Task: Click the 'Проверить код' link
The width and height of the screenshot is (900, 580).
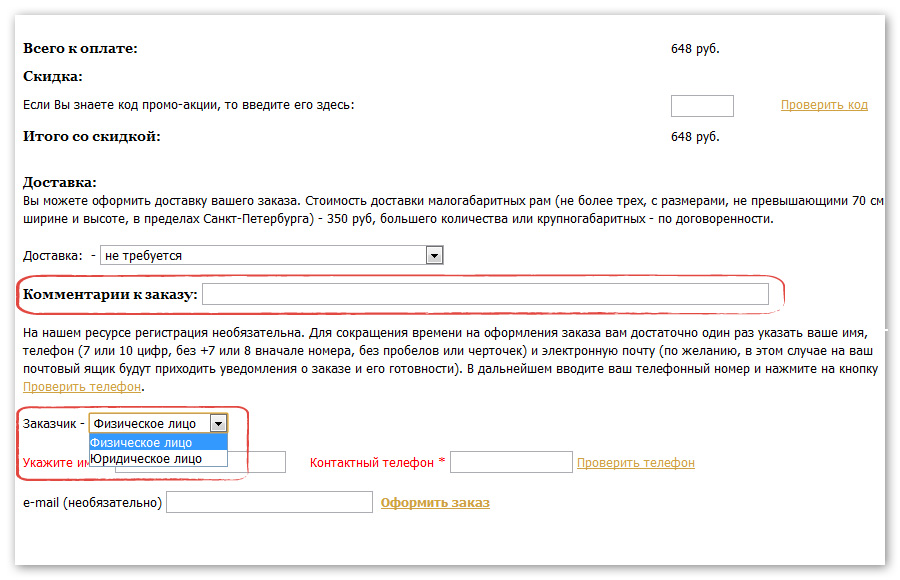Action: (x=824, y=105)
